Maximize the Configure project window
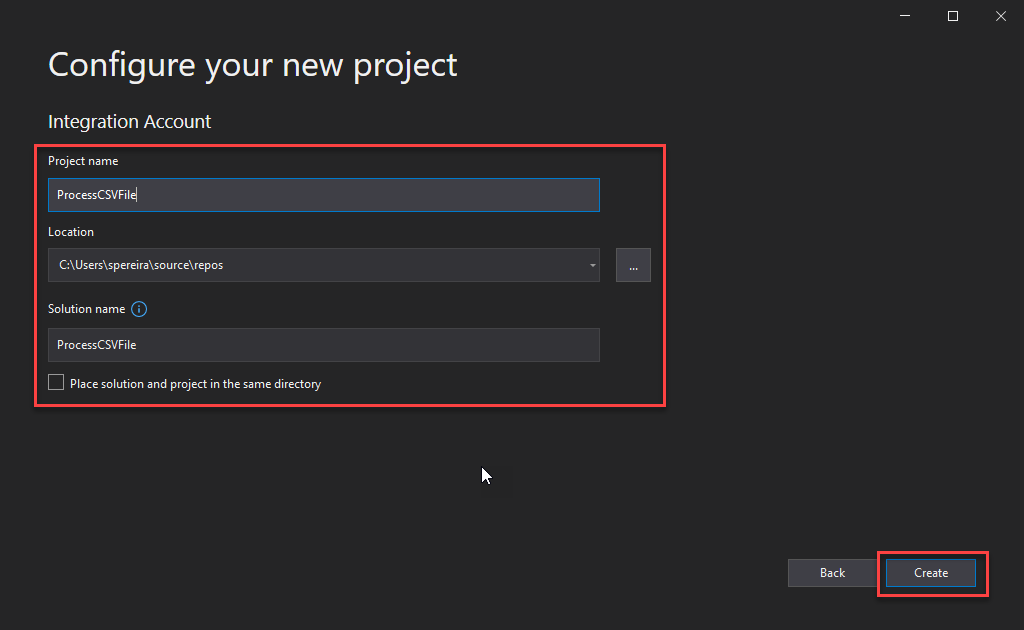Viewport: 1024px width, 630px height. (953, 16)
